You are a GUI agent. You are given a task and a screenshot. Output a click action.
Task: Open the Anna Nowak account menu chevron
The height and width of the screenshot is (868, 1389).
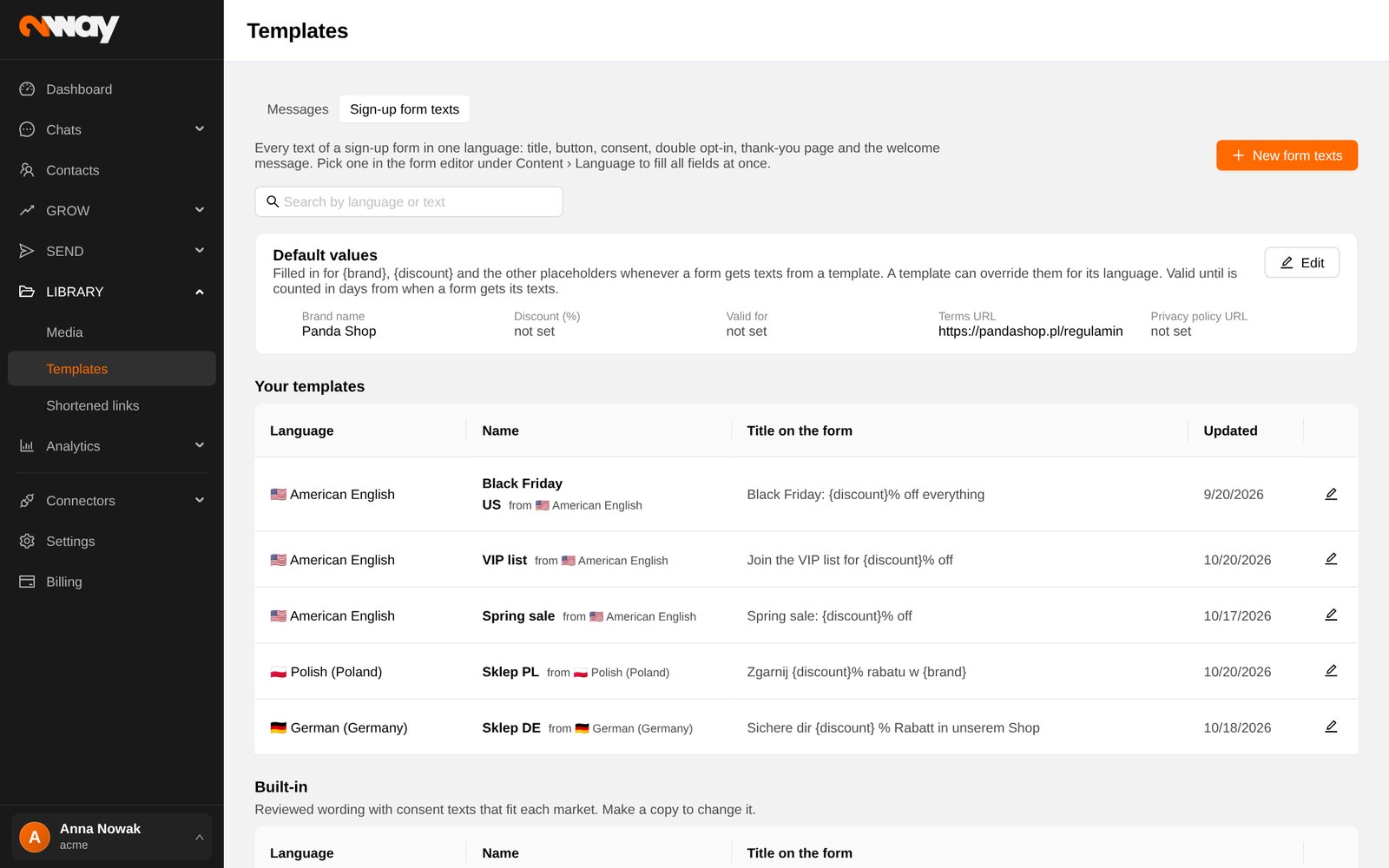[x=200, y=837]
